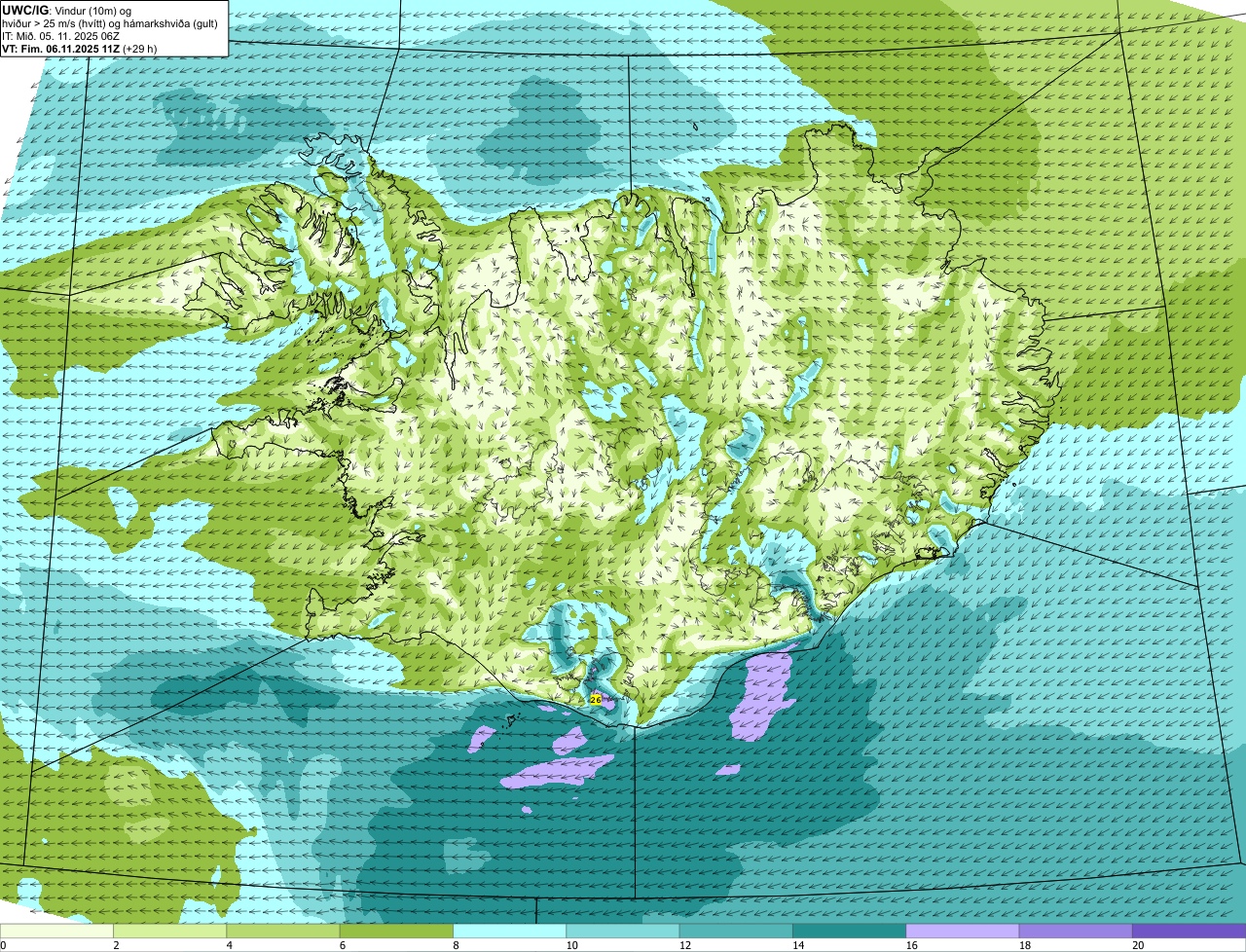Click the scale label "2"
This screenshot has height=952, width=1246.
tap(116, 945)
